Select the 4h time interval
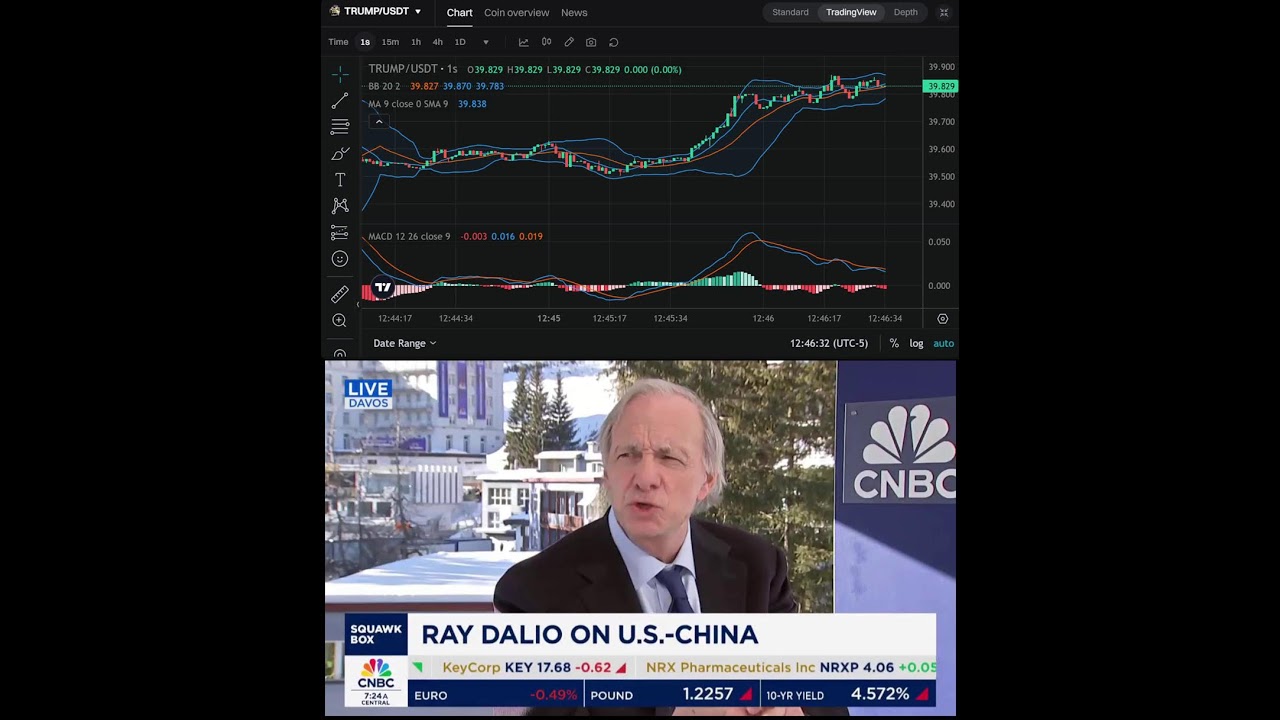Screen dimensions: 1280x720 pos(437,42)
